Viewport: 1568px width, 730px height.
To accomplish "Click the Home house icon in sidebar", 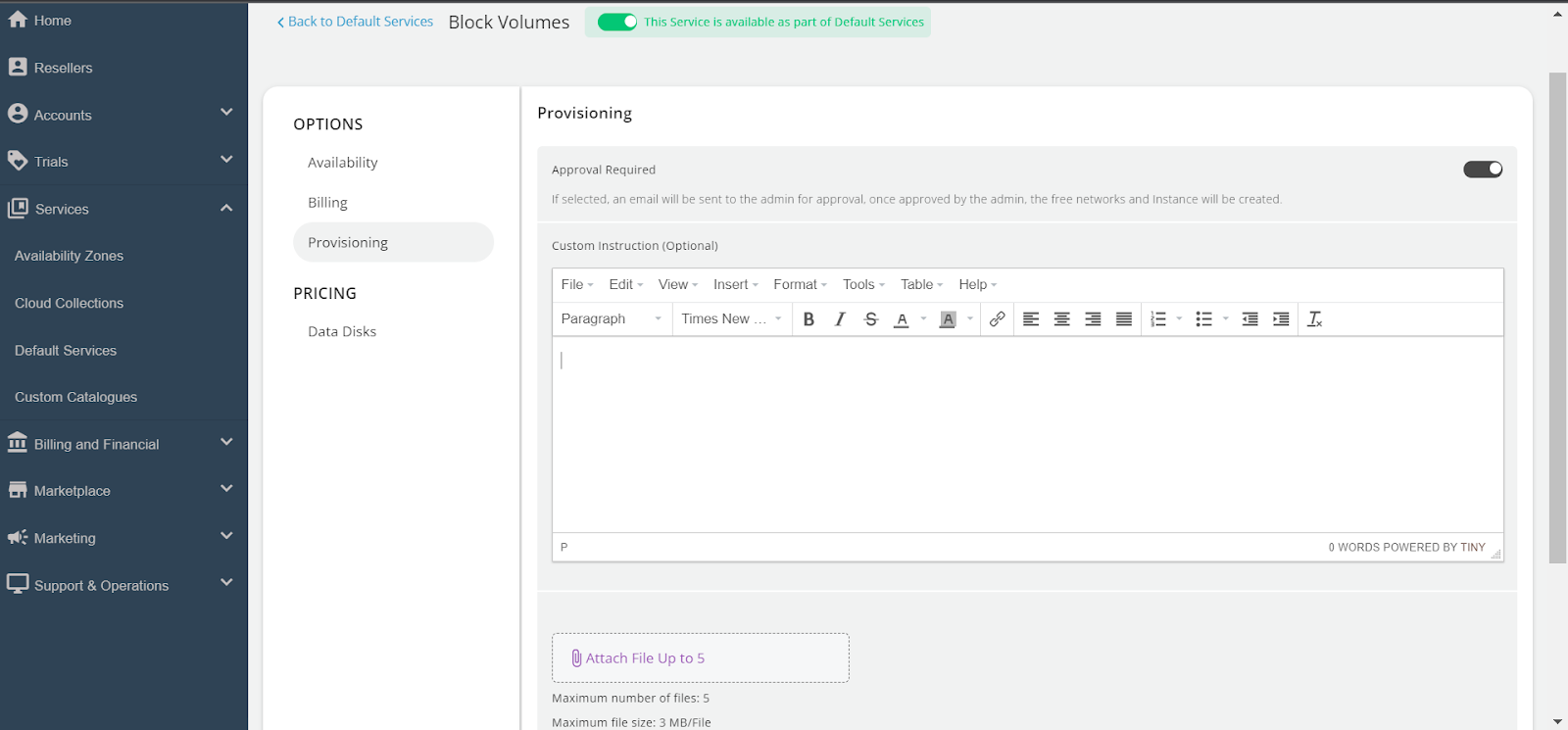I will [18, 20].
